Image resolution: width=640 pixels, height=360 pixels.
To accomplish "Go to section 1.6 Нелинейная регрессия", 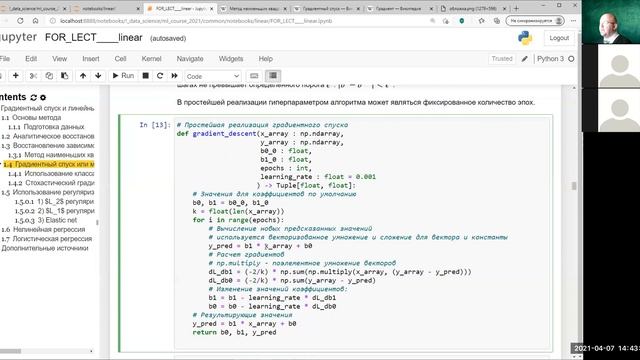I will (x=43, y=229).
